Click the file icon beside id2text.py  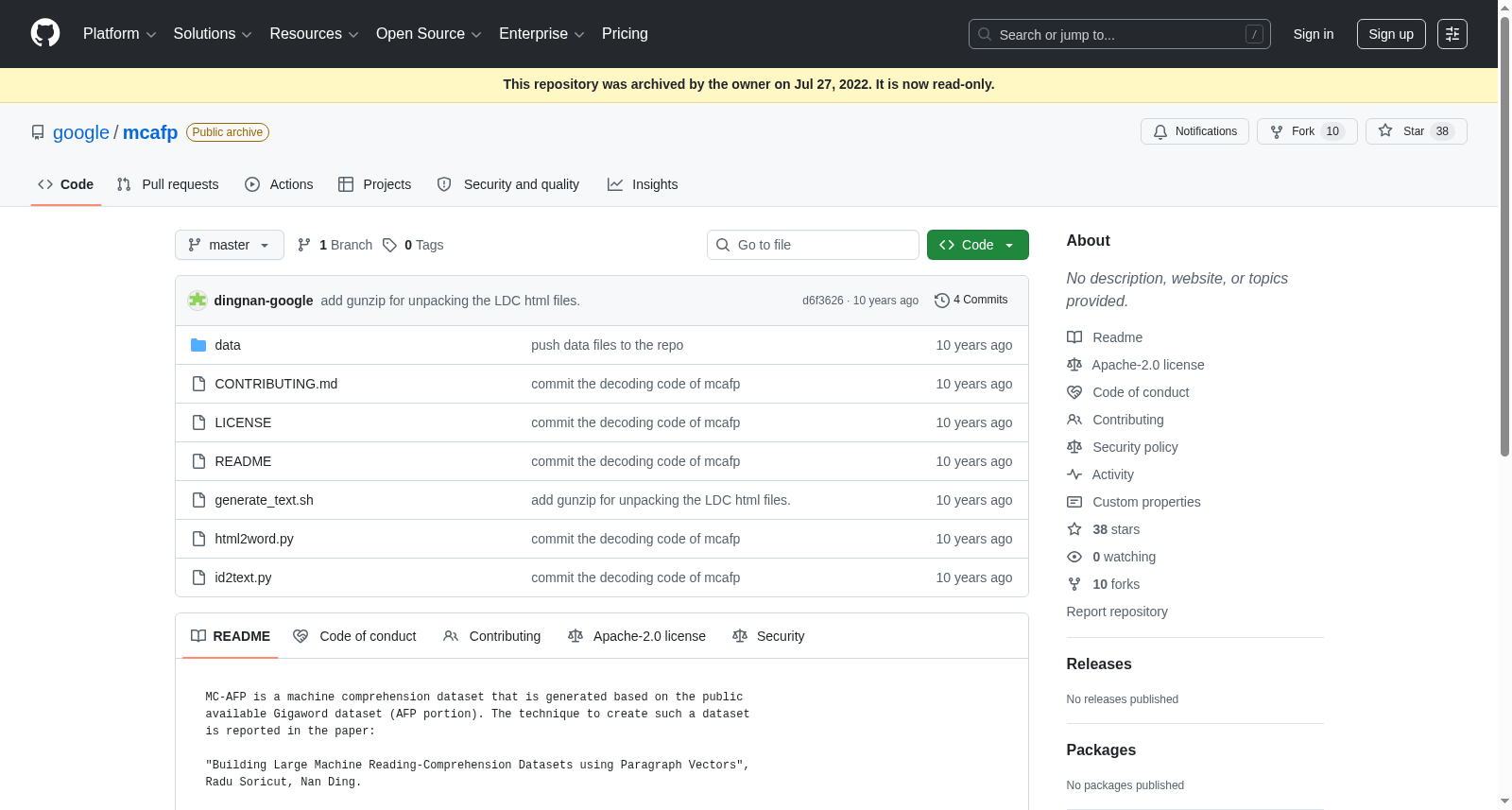198,577
